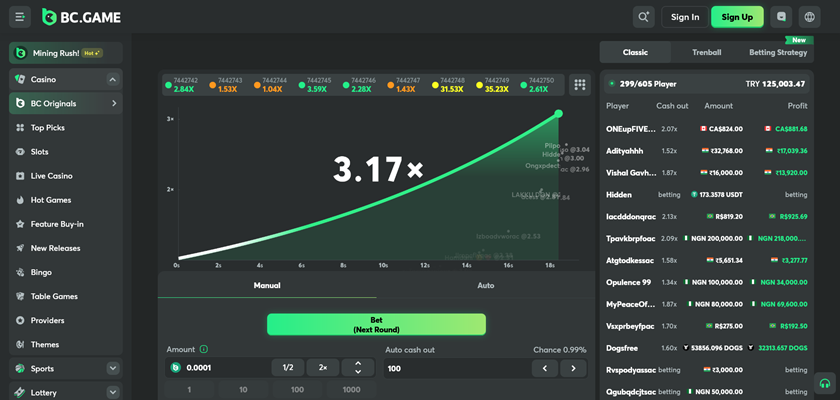The height and width of the screenshot is (400, 840).
Task: Click the Auto cash out input field
Action: point(450,368)
